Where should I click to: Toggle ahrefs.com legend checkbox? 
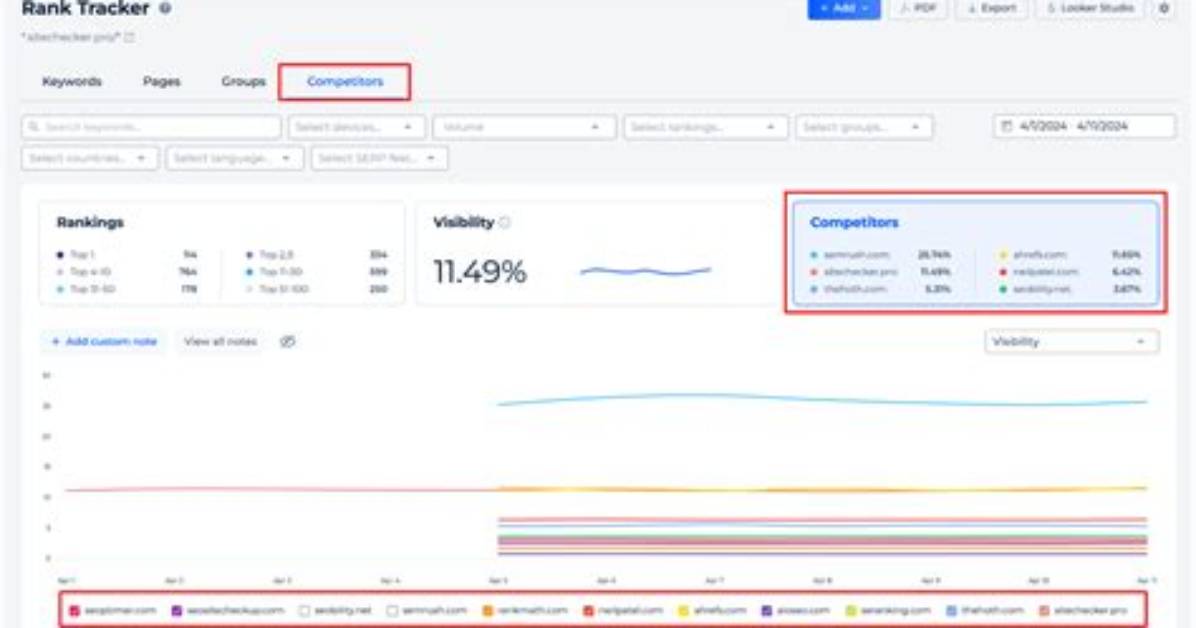point(683,610)
